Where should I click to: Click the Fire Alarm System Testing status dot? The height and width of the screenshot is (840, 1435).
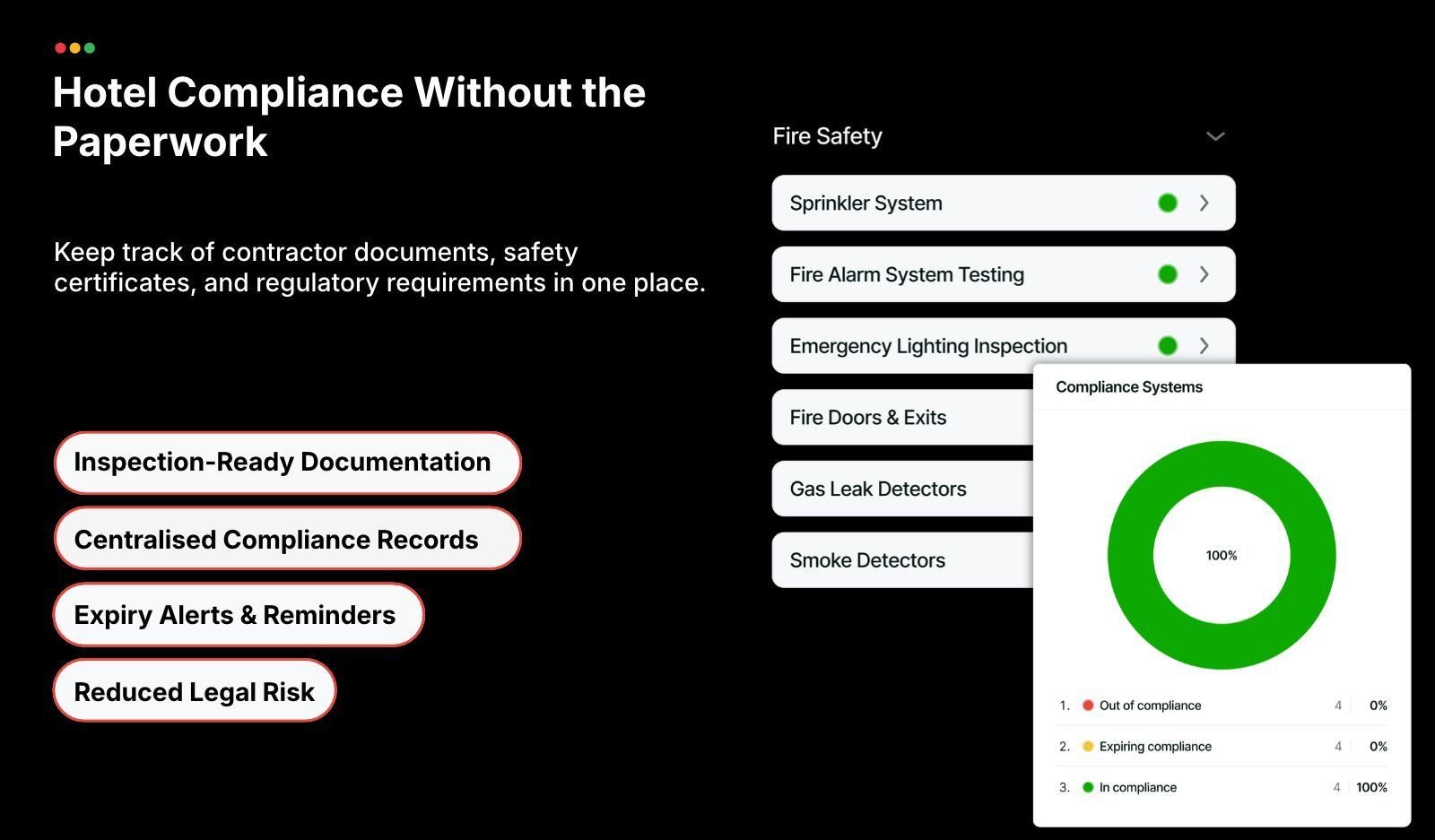coord(1168,274)
